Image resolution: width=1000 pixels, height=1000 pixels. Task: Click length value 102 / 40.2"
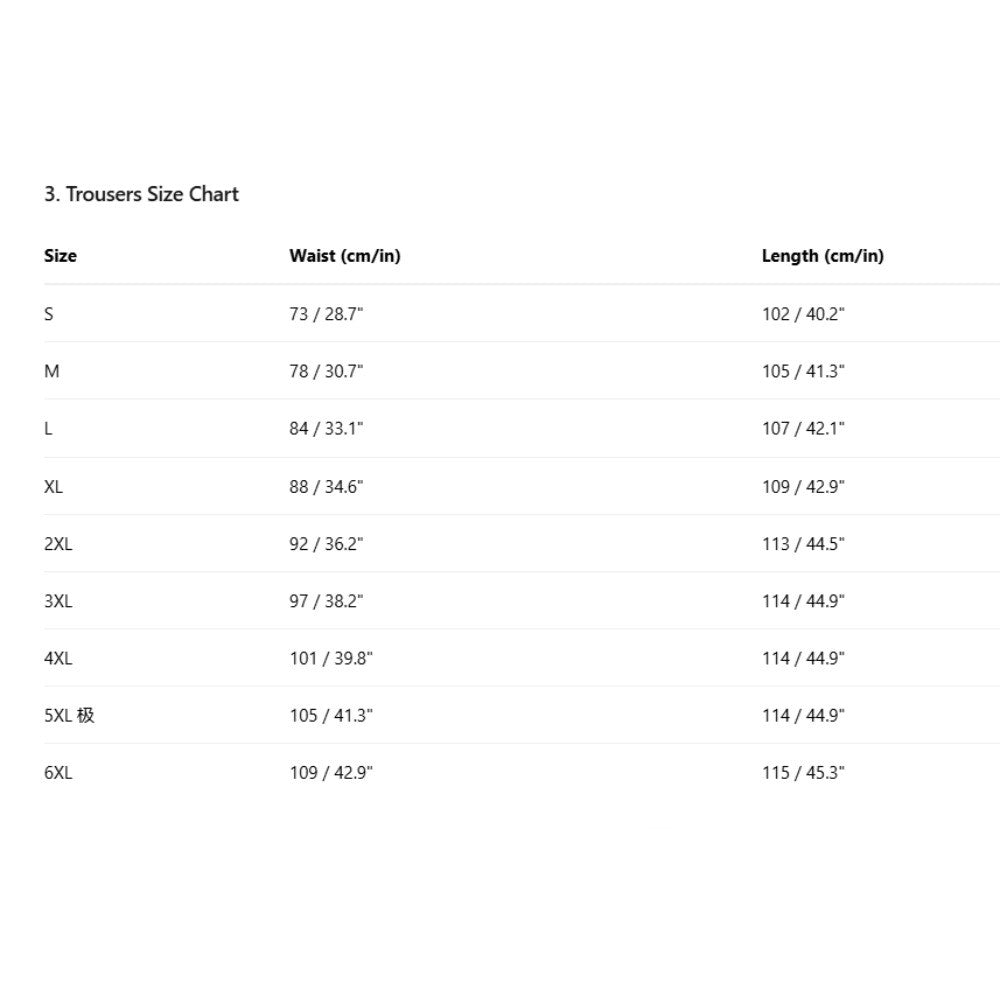click(803, 314)
